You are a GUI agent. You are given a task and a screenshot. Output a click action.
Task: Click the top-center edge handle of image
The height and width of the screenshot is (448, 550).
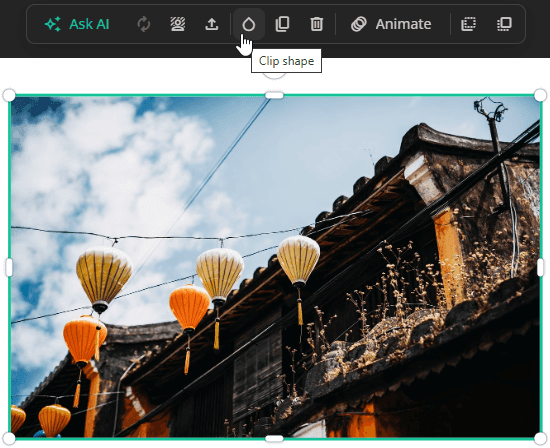274,95
